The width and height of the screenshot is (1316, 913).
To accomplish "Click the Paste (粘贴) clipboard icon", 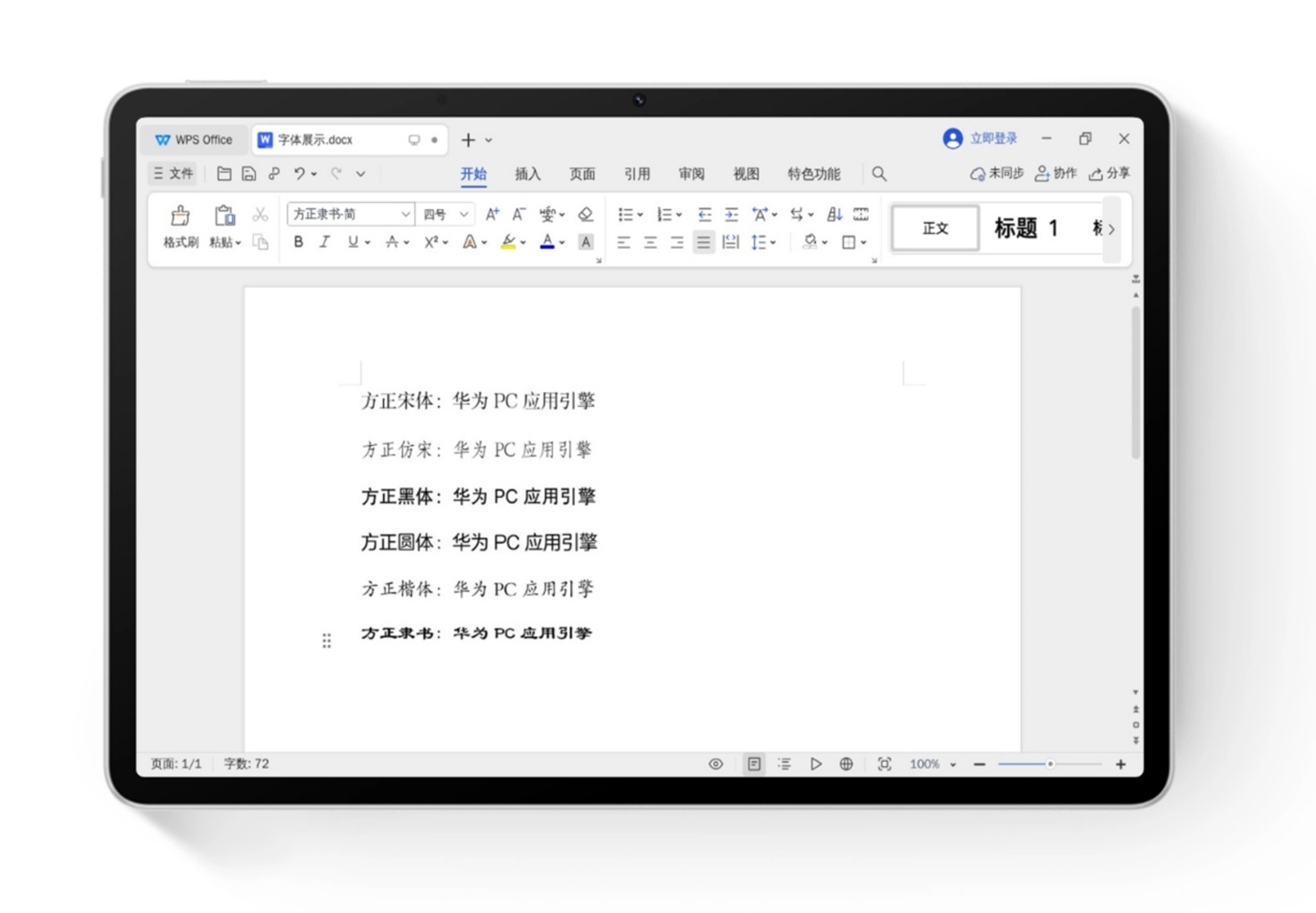I will pyautogui.click(x=224, y=216).
